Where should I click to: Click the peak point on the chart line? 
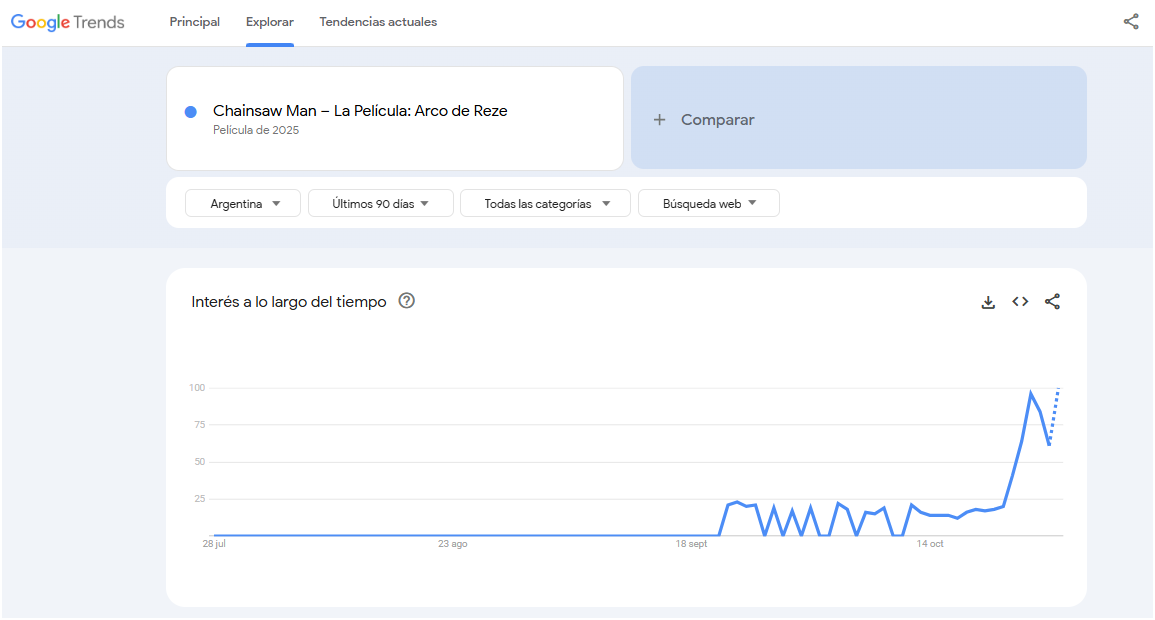pyautogui.click(x=1031, y=393)
